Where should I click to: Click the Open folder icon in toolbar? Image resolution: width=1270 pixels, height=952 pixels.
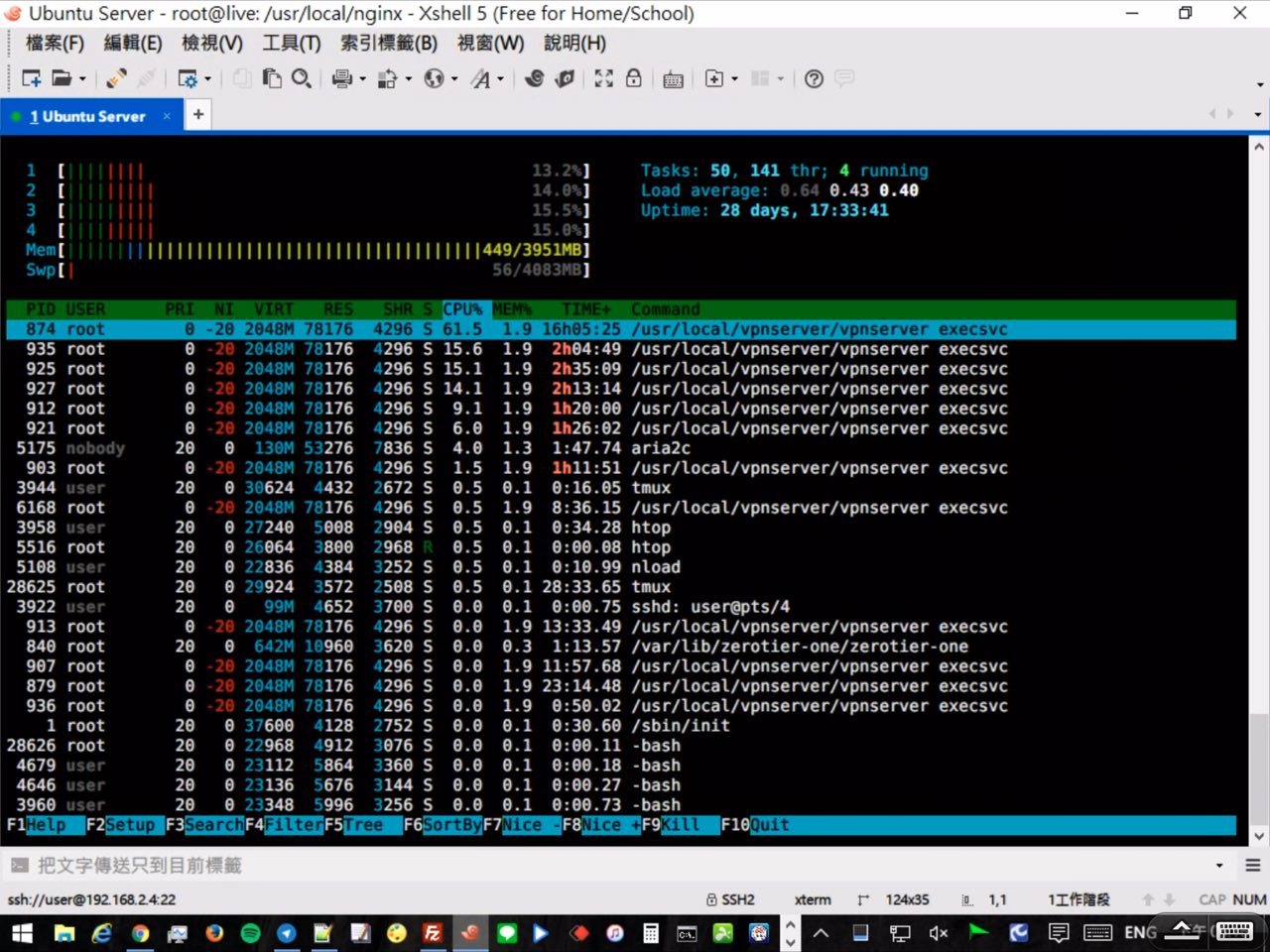click(62, 78)
